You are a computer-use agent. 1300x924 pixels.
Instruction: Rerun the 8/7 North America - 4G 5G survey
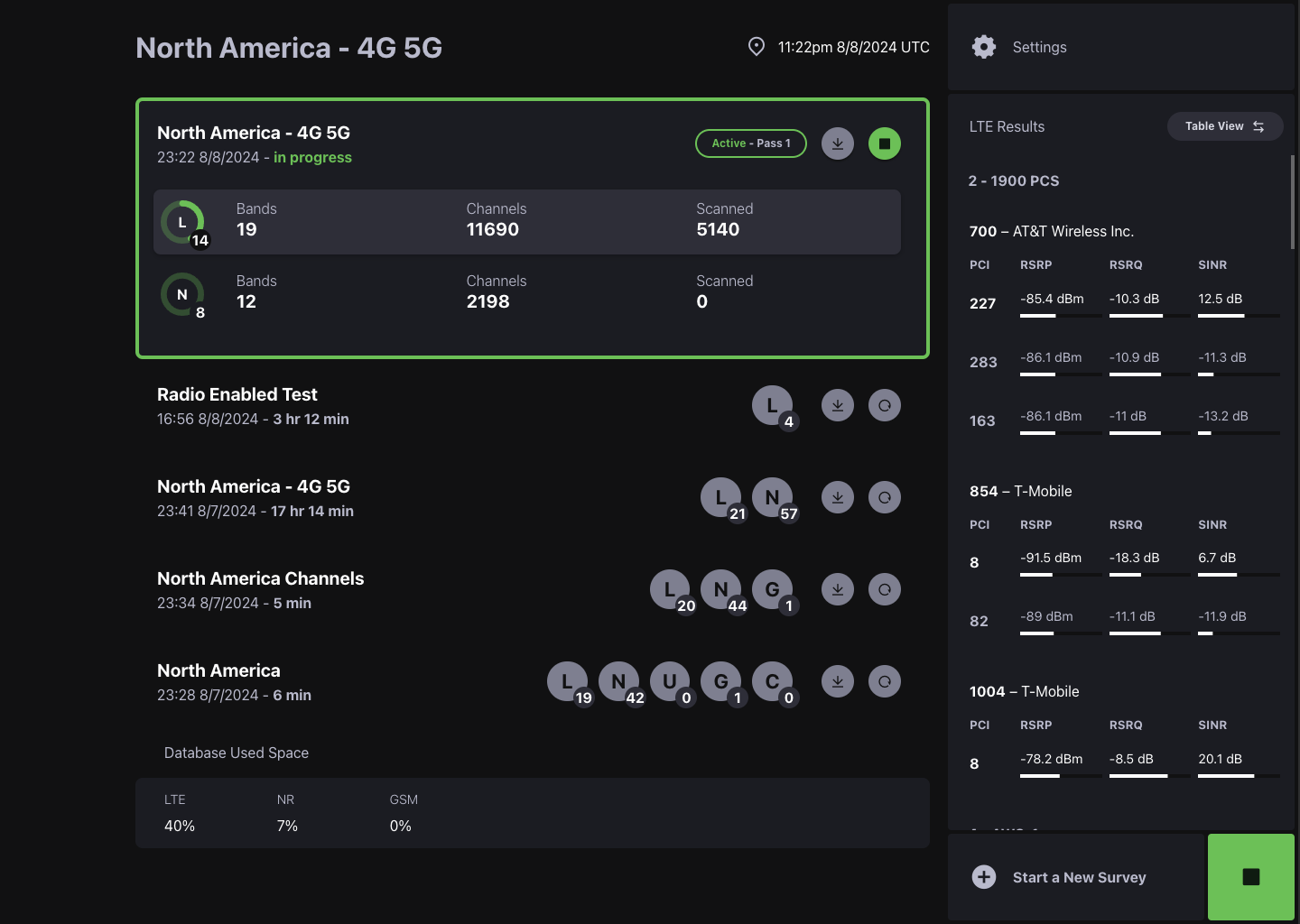(884, 497)
